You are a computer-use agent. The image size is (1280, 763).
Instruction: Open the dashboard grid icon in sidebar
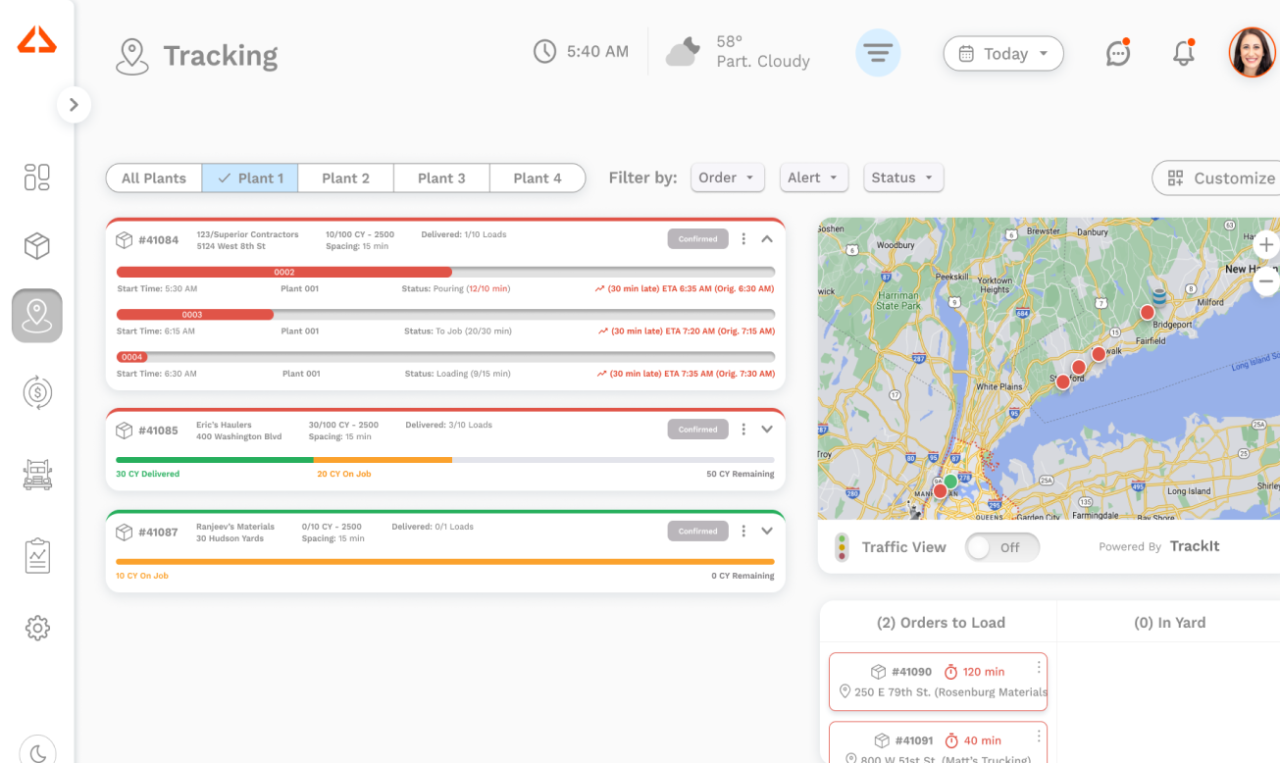[x=37, y=177]
